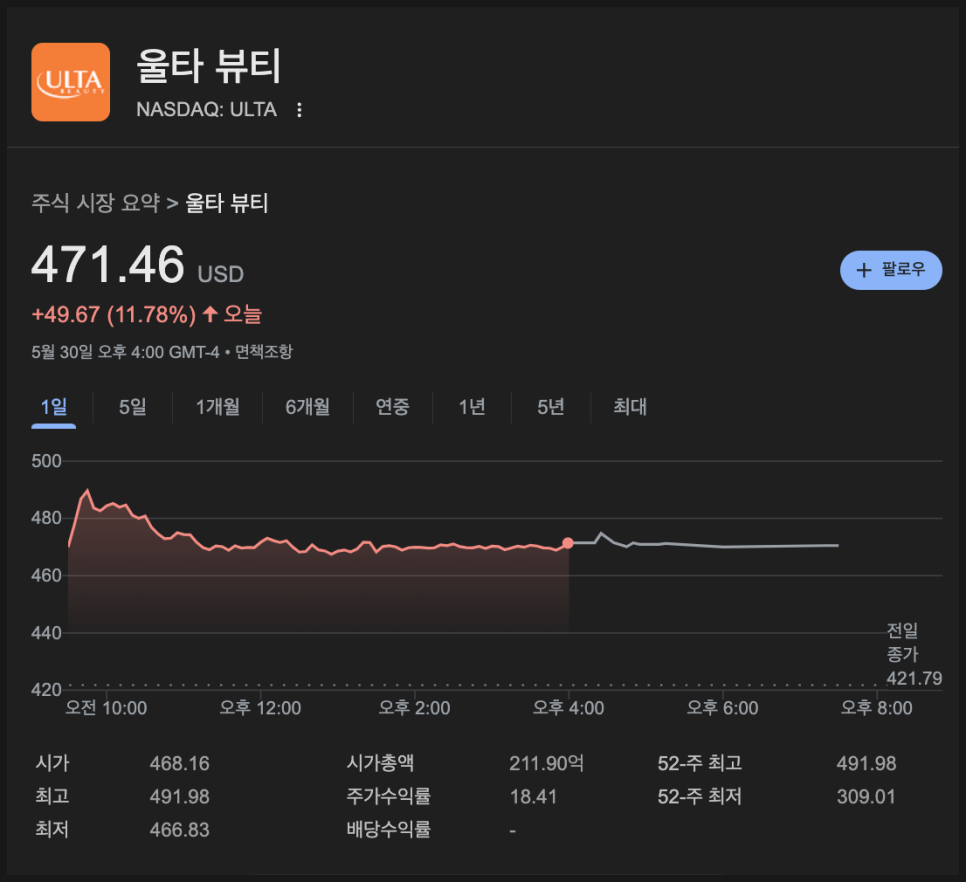Click the 배당수익률 label
Viewport: 966px width, 882px height.
(388, 830)
